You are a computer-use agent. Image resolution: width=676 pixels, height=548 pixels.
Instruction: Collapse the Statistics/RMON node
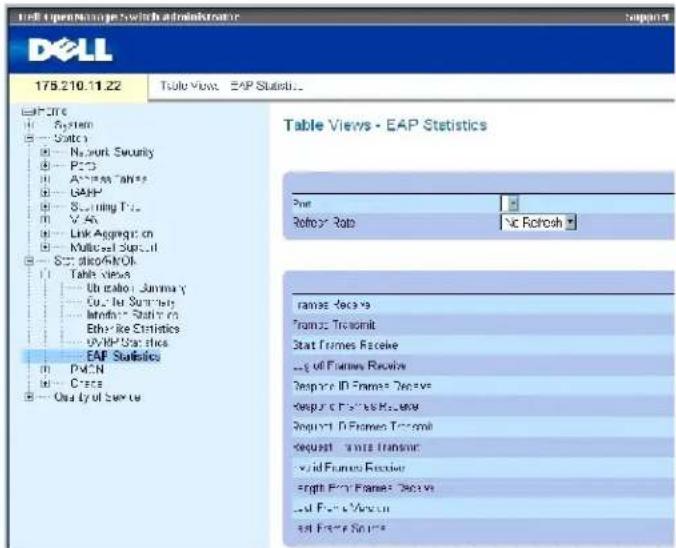(x=29, y=261)
